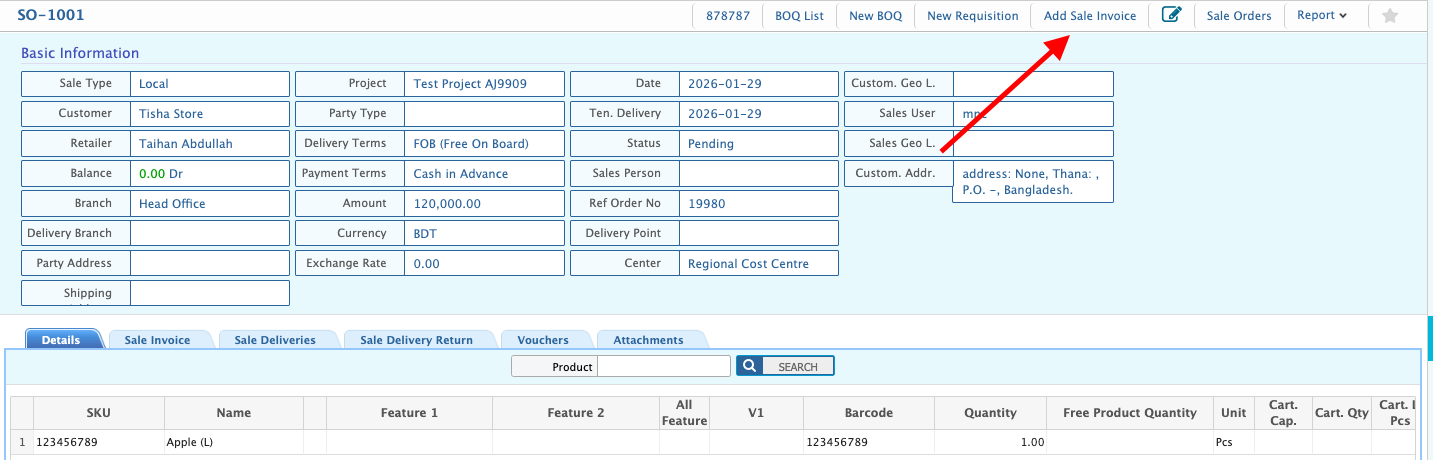The width and height of the screenshot is (1433, 460).
Task: Select the Details tab
Action: coord(61,340)
